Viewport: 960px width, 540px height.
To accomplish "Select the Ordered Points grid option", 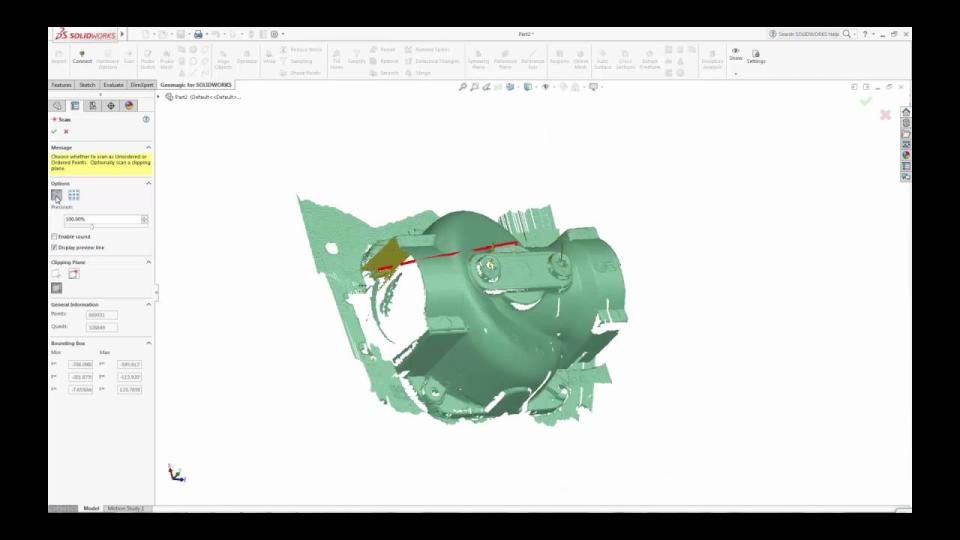I will 74,195.
